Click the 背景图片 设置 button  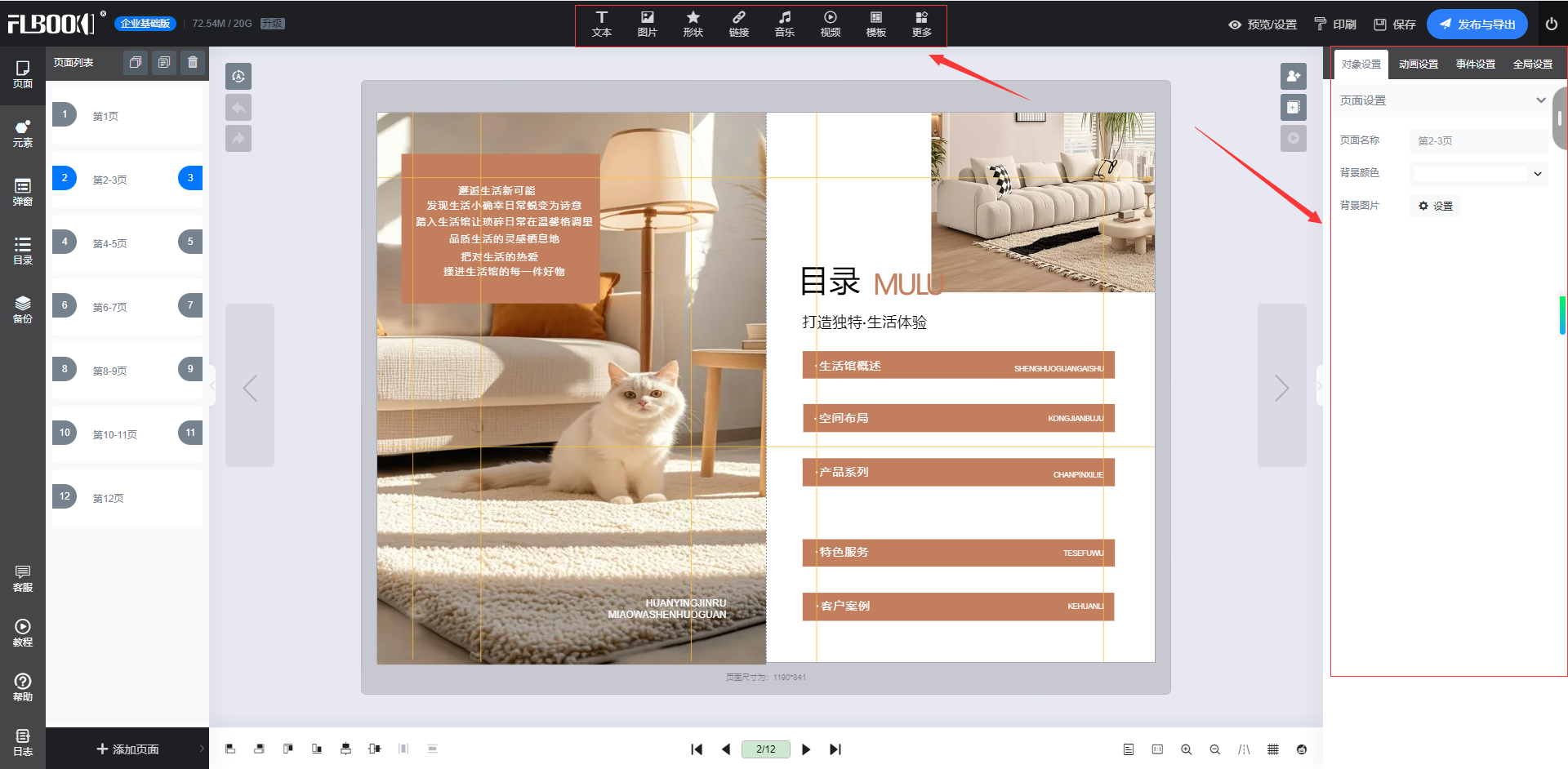[x=1436, y=206]
